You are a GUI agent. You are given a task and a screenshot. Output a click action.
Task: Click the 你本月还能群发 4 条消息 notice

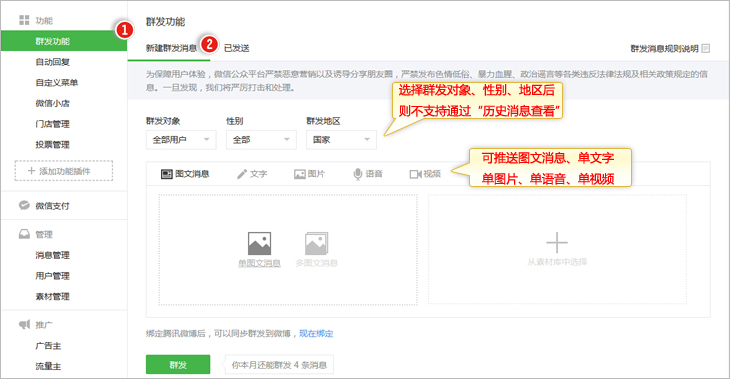pos(279,365)
